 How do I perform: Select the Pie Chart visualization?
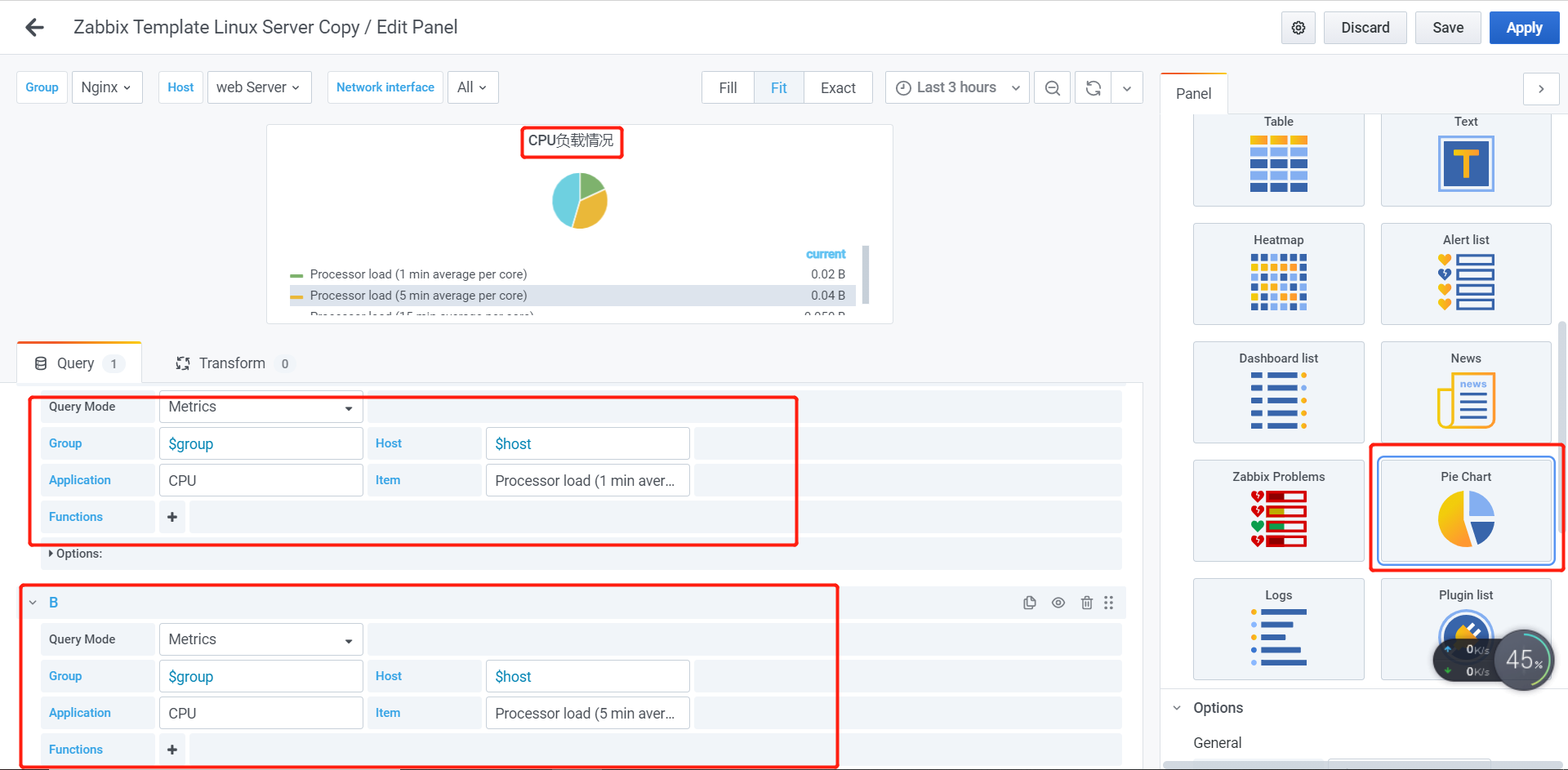1466,510
